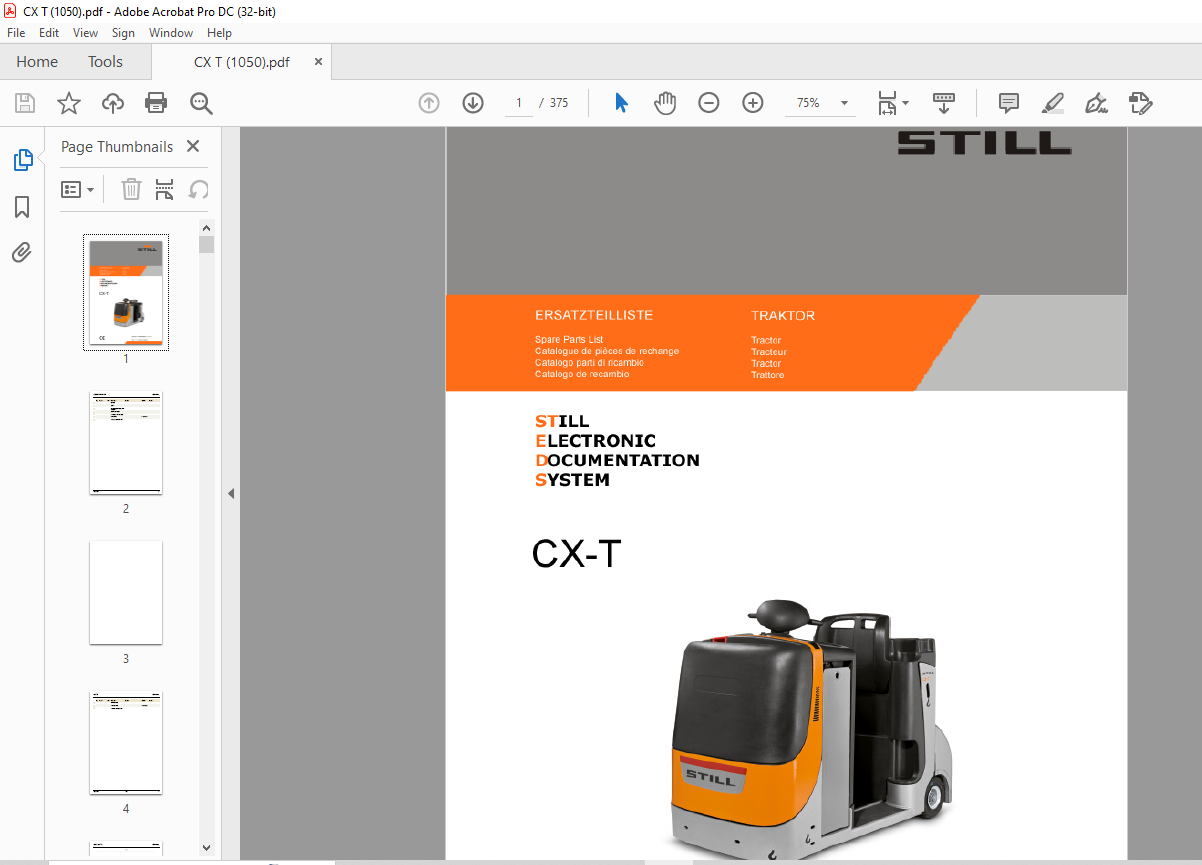Click the fit page width icon
This screenshot has width=1202, height=865.
click(x=886, y=103)
